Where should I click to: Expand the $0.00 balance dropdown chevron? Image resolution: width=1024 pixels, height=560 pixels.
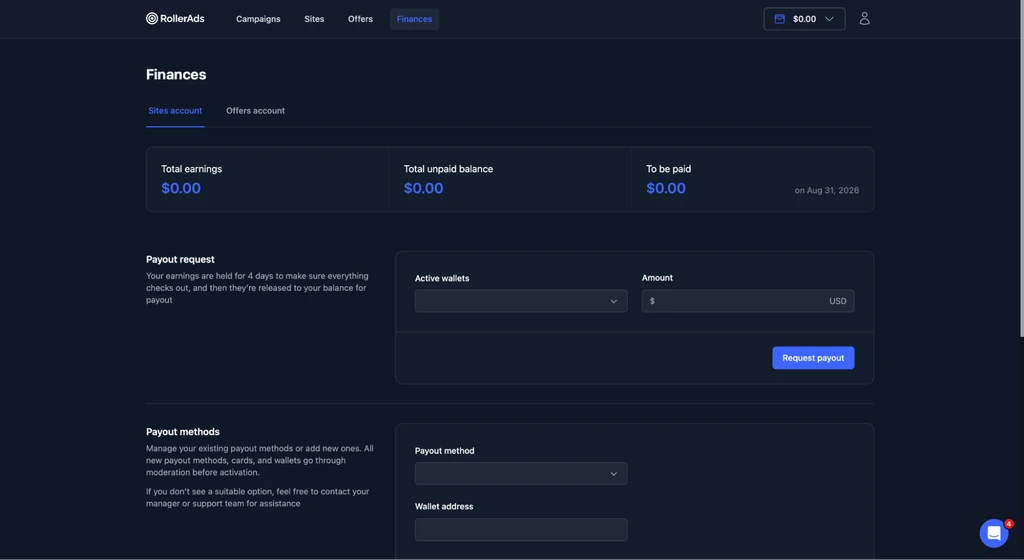pyautogui.click(x=829, y=19)
